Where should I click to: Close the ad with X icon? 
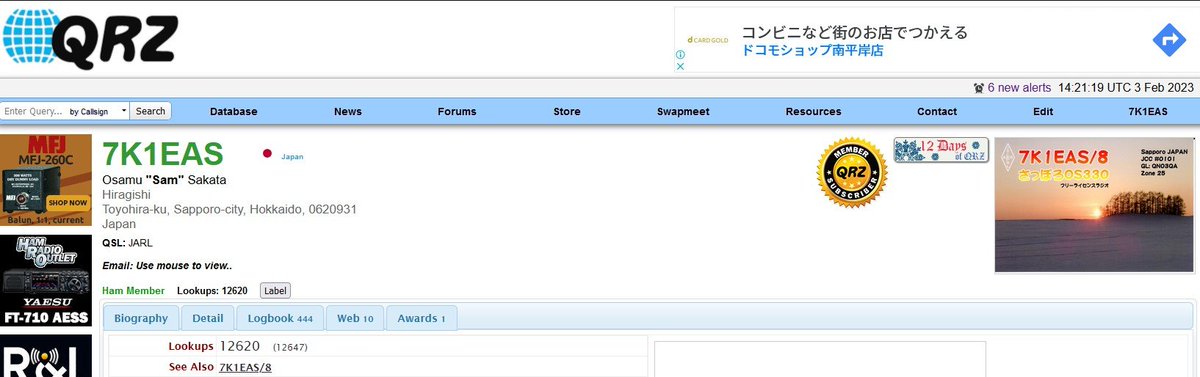(681, 67)
